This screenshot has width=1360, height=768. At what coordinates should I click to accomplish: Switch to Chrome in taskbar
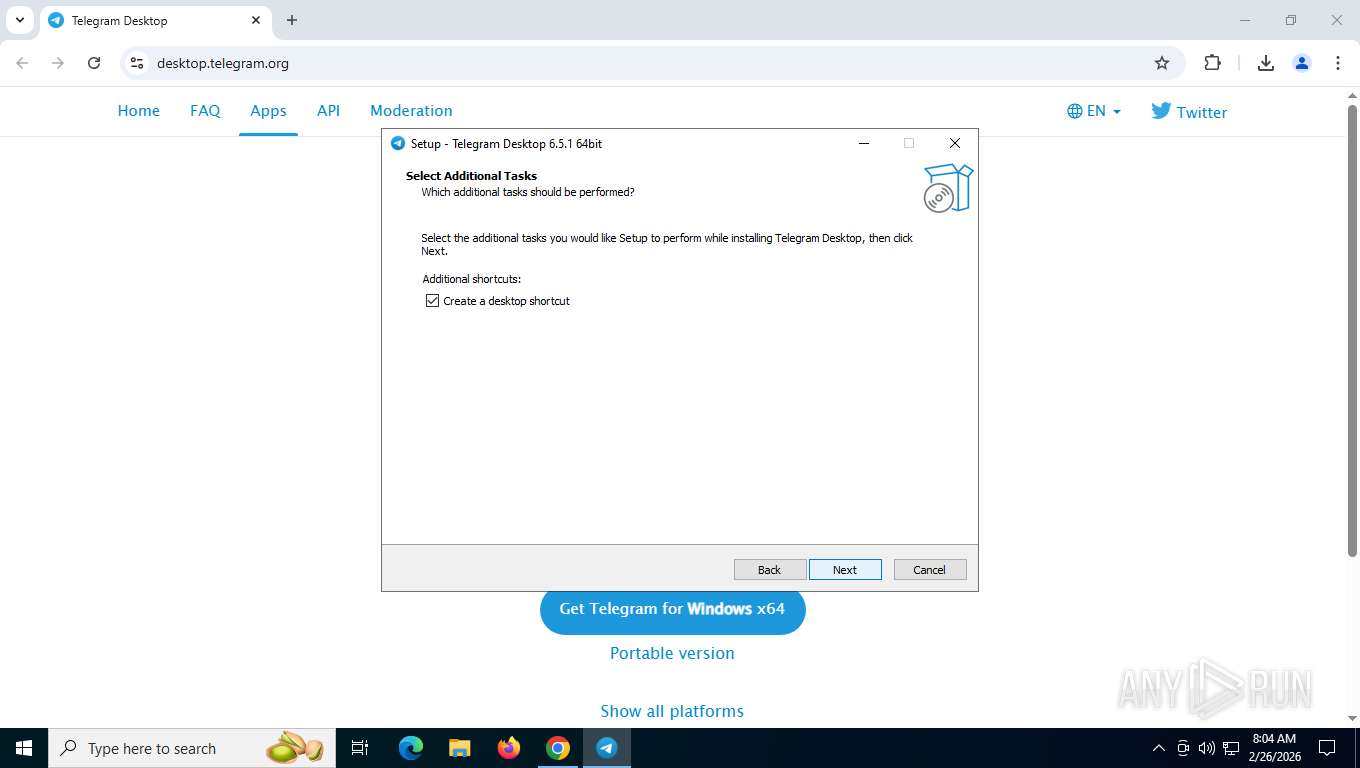click(x=558, y=748)
